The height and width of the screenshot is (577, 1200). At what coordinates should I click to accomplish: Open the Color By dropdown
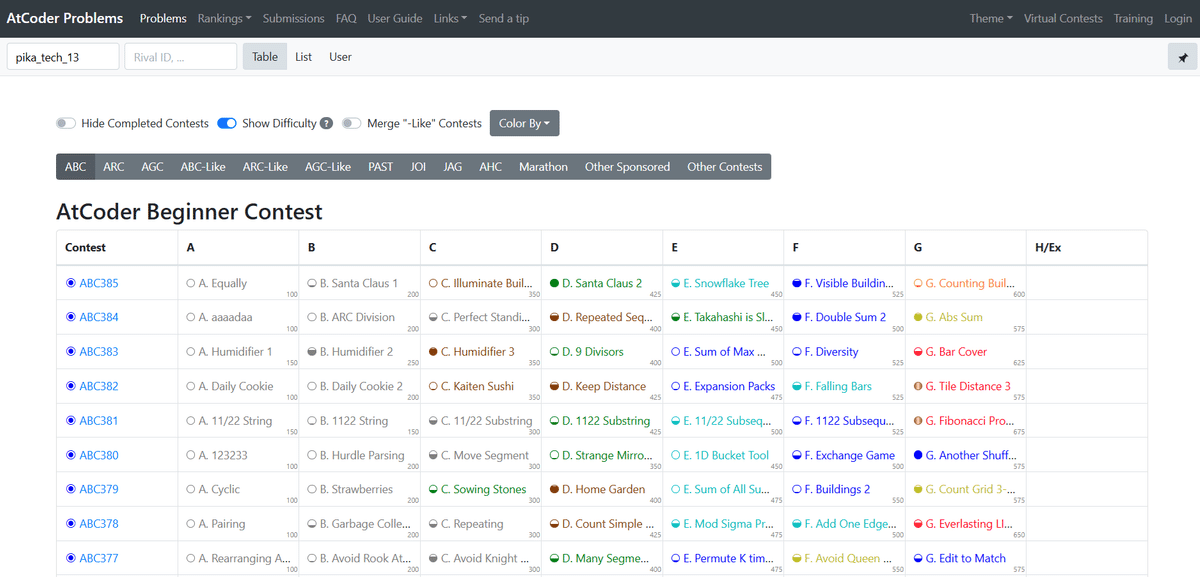point(524,124)
